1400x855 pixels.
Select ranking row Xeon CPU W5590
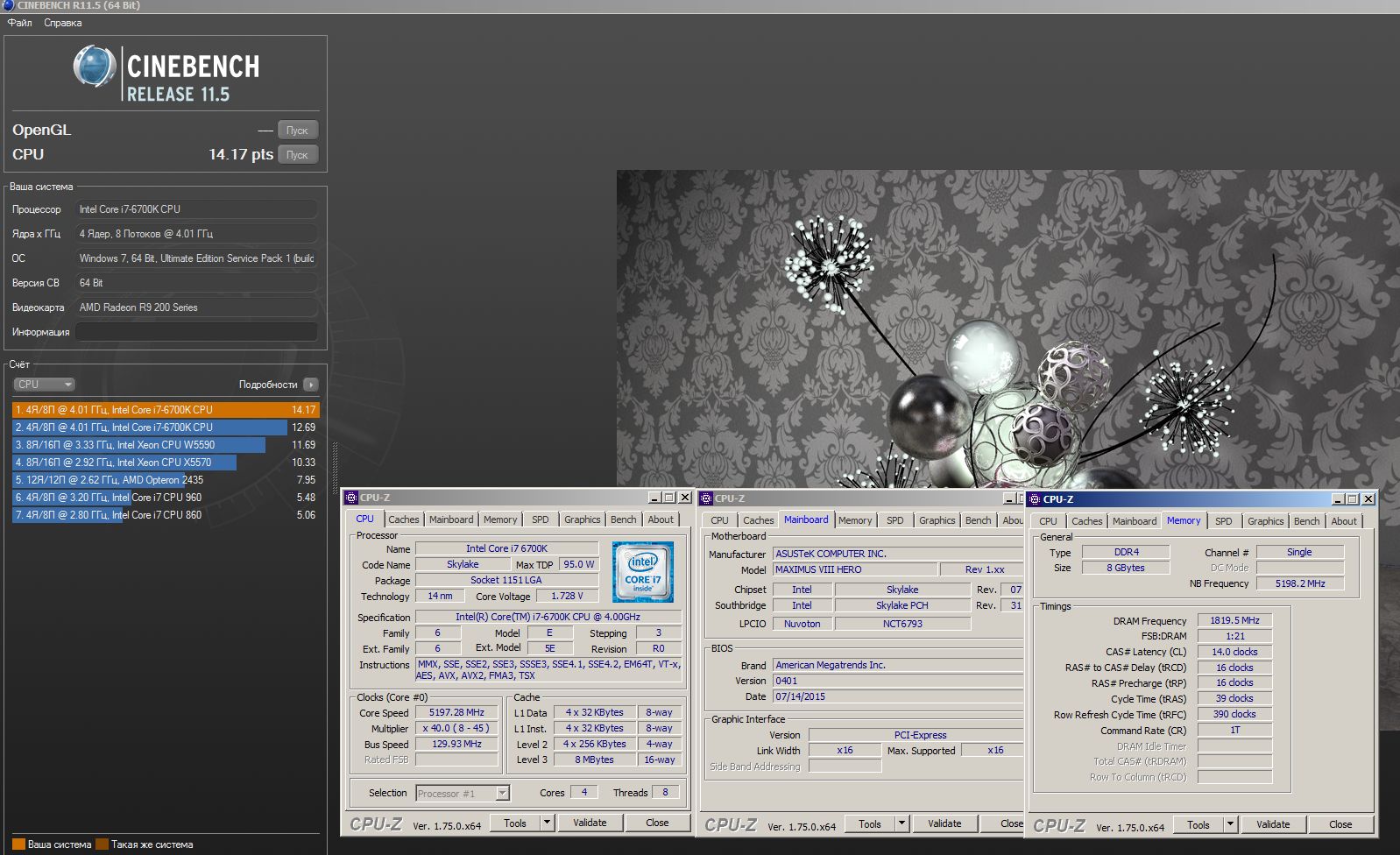[x=166, y=445]
